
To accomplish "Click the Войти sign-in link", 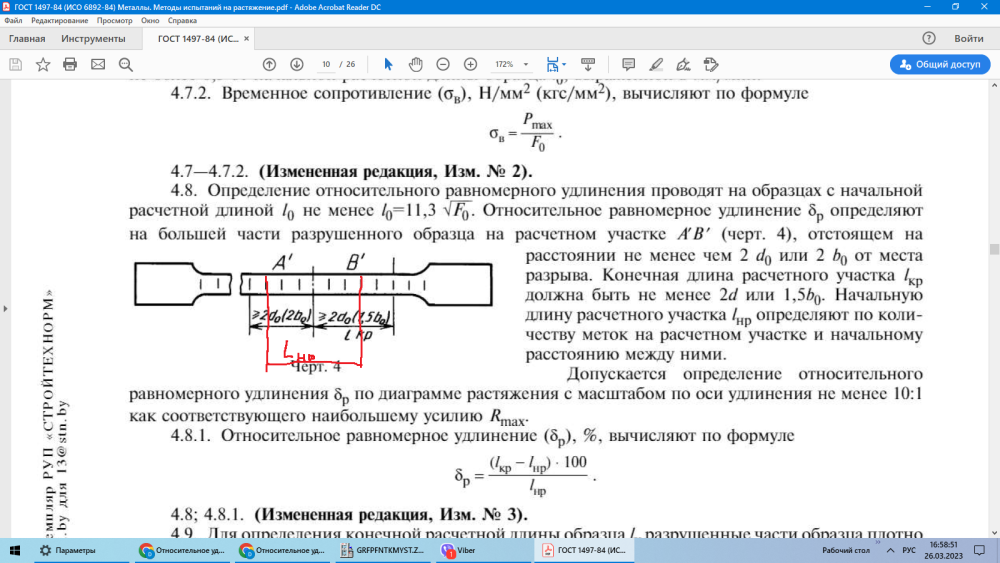I will click(x=968, y=39).
